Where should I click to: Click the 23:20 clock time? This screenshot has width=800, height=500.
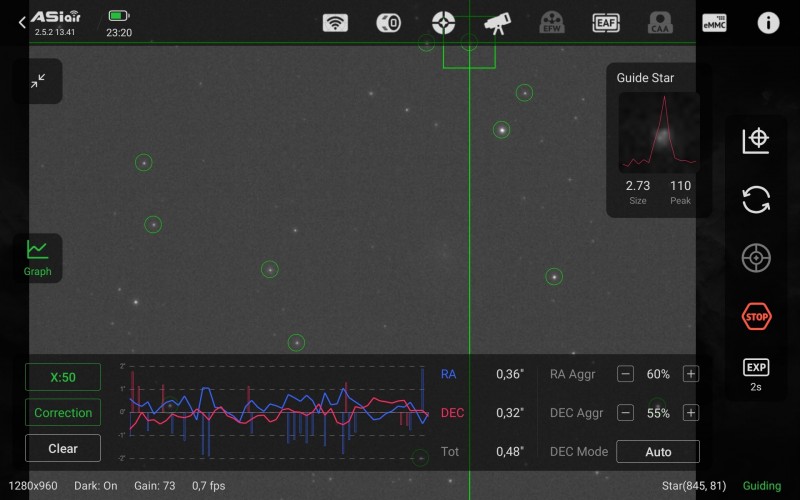[x=119, y=33]
